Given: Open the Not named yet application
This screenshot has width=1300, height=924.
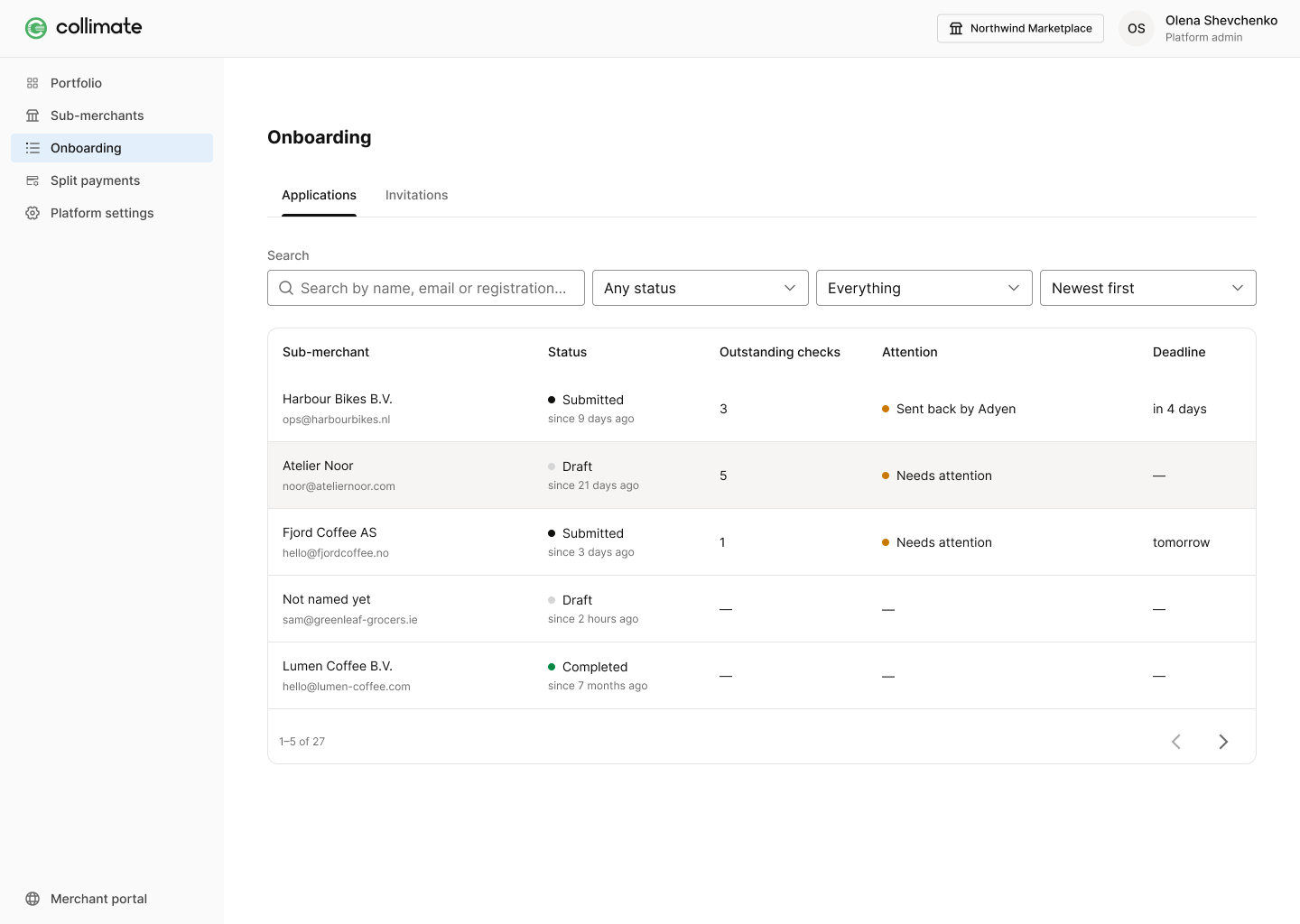Looking at the screenshot, I should point(762,609).
